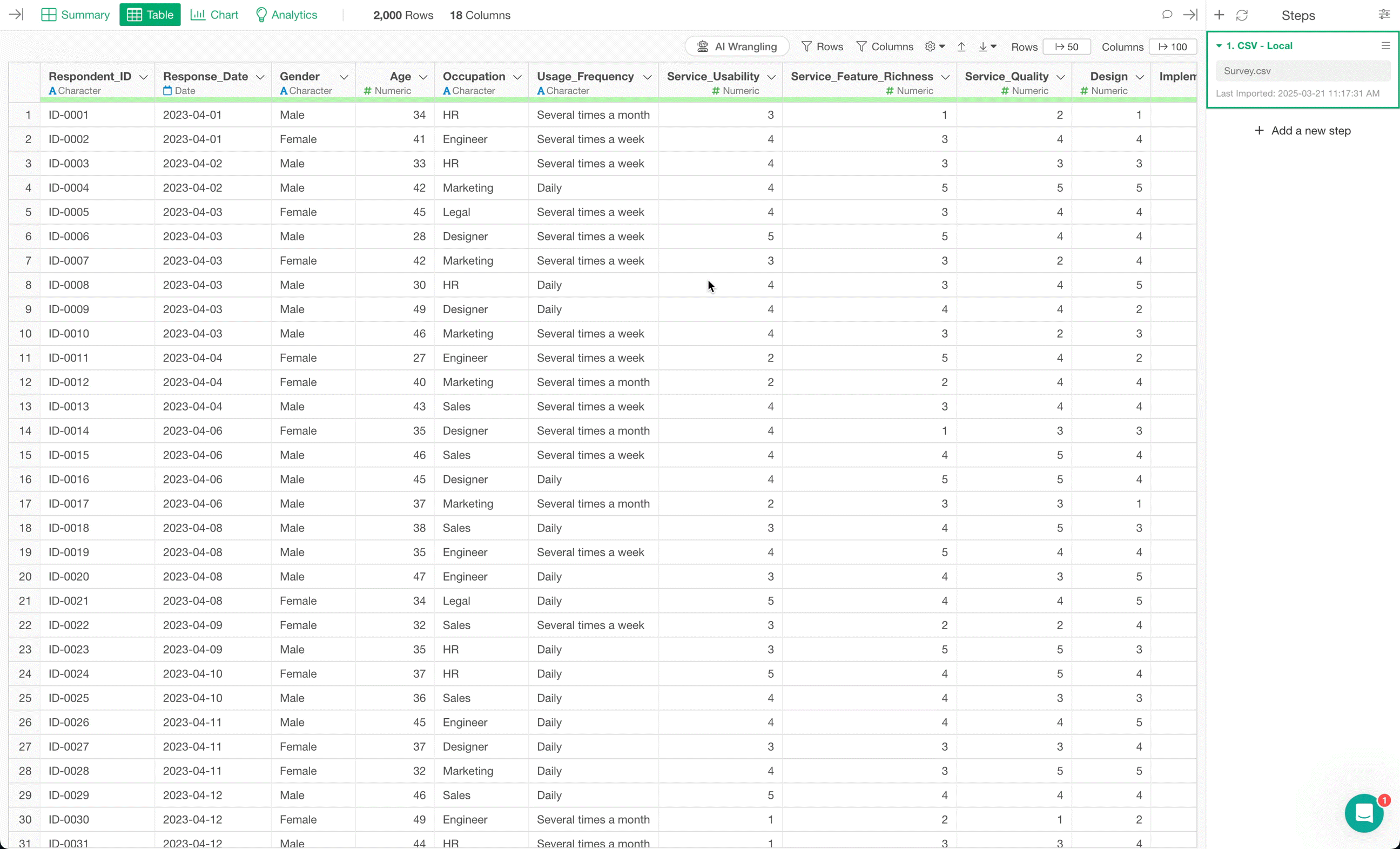Viewport: 1400px width, 849px height.
Task: Expand the gear settings dropdown
Action: click(934, 46)
